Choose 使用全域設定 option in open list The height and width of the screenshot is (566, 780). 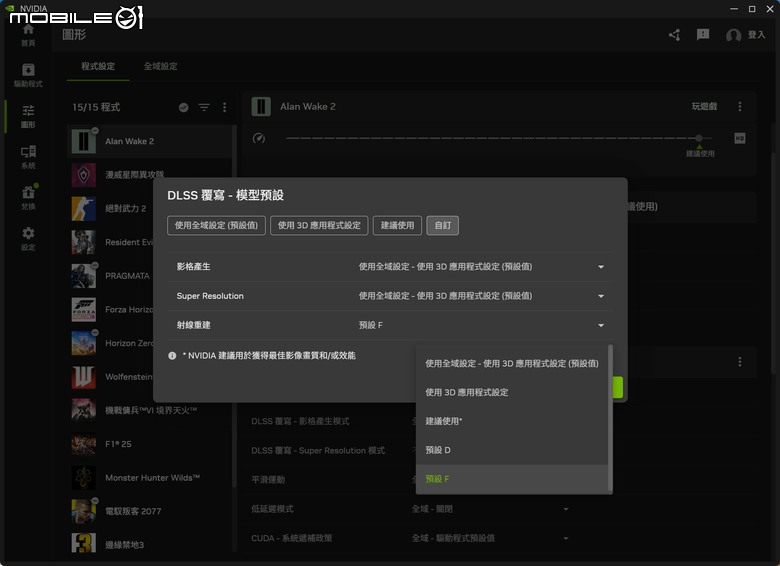click(x=512, y=364)
